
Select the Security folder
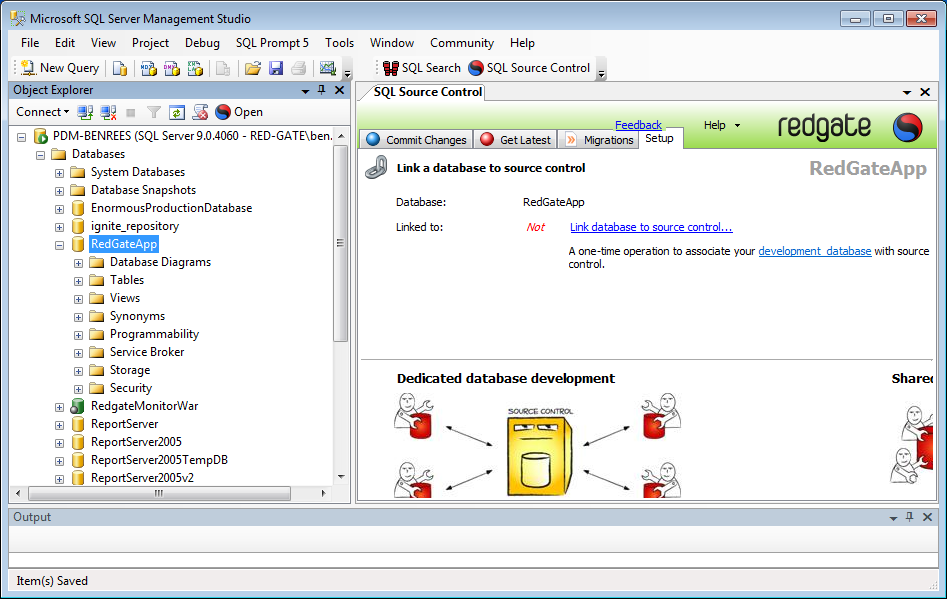(x=130, y=388)
